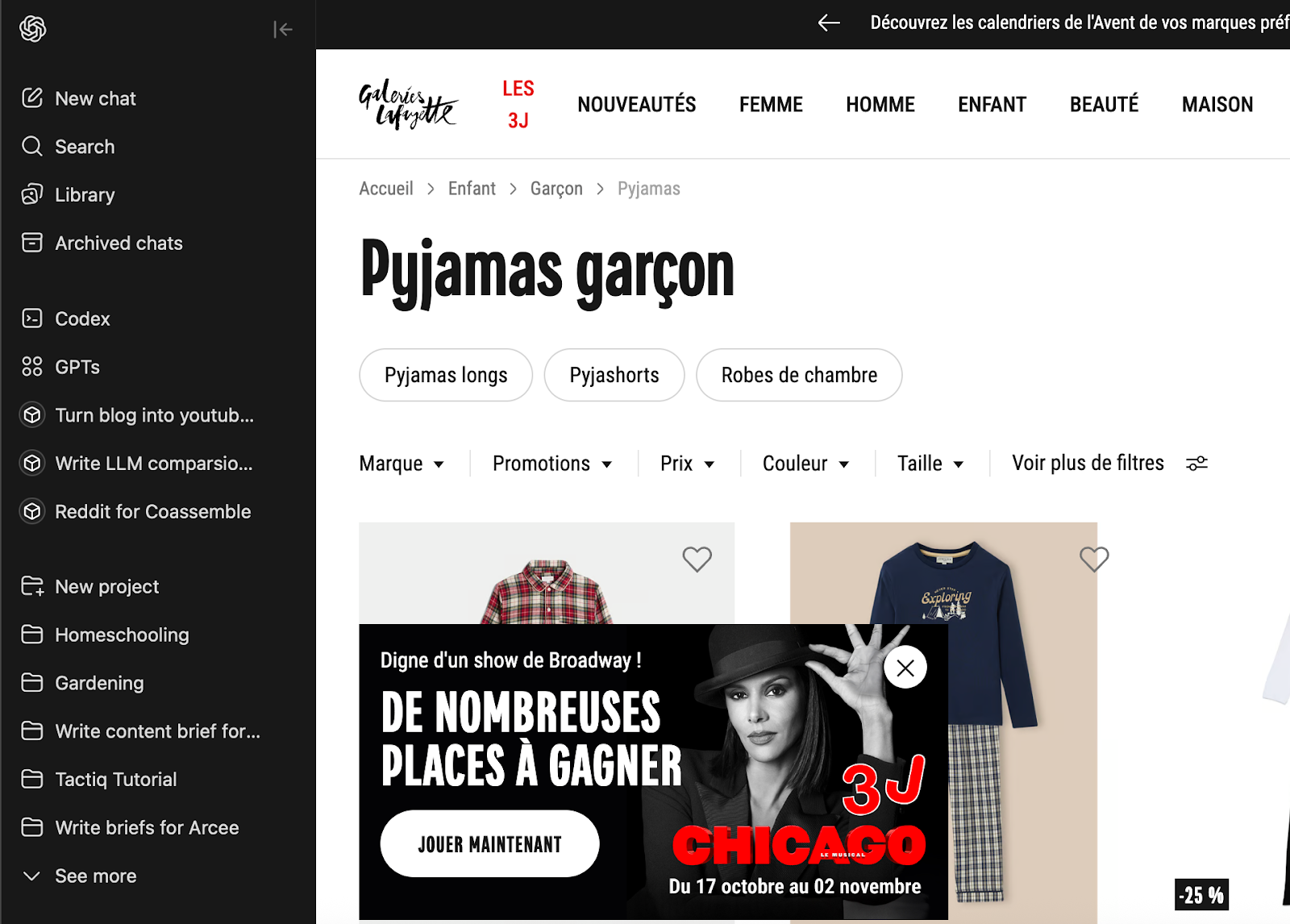
Task: Open the Couleur filter dropdown
Action: 806,464
